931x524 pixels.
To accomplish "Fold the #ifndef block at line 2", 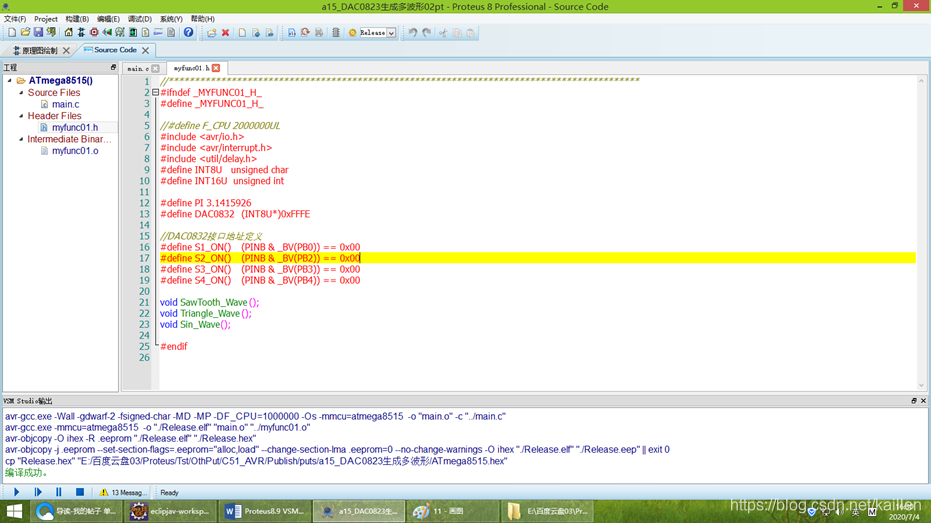I will (x=155, y=93).
